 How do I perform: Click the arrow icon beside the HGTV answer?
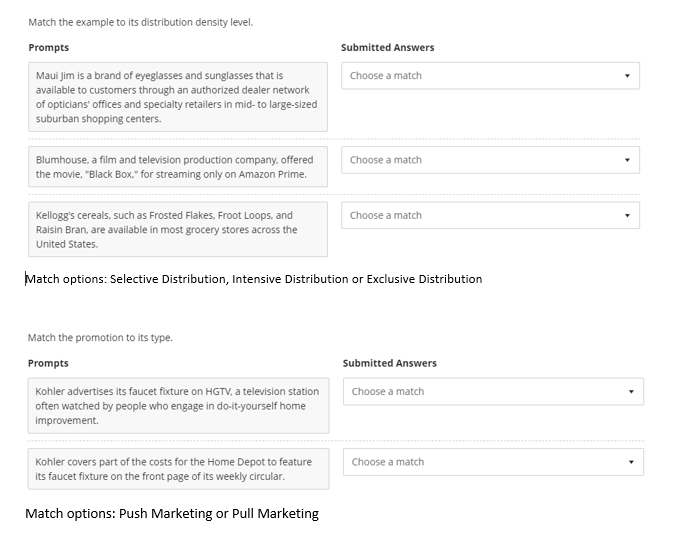tap(631, 392)
